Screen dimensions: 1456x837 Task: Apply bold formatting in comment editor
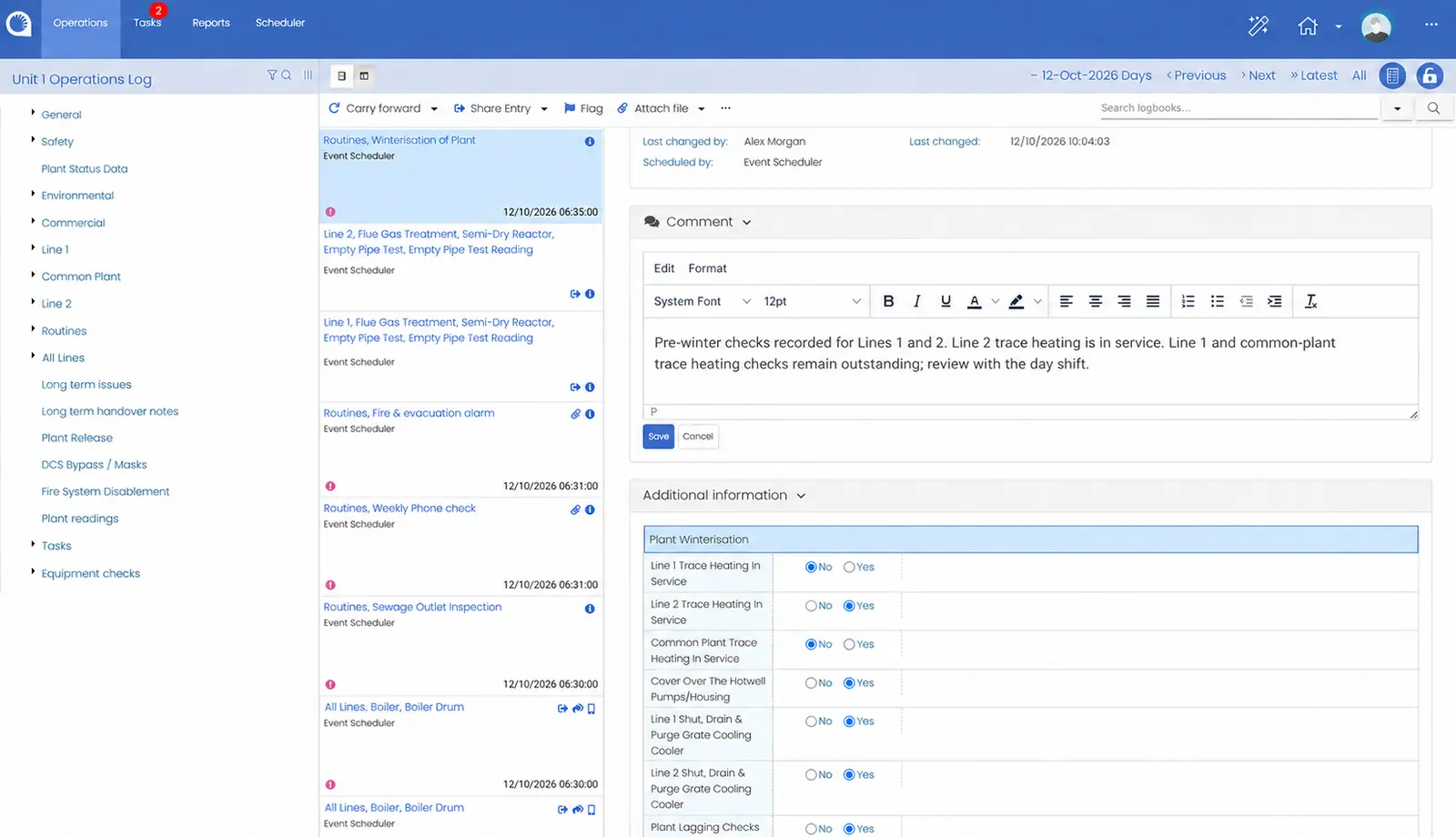pyautogui.click(x=888, y=301)
